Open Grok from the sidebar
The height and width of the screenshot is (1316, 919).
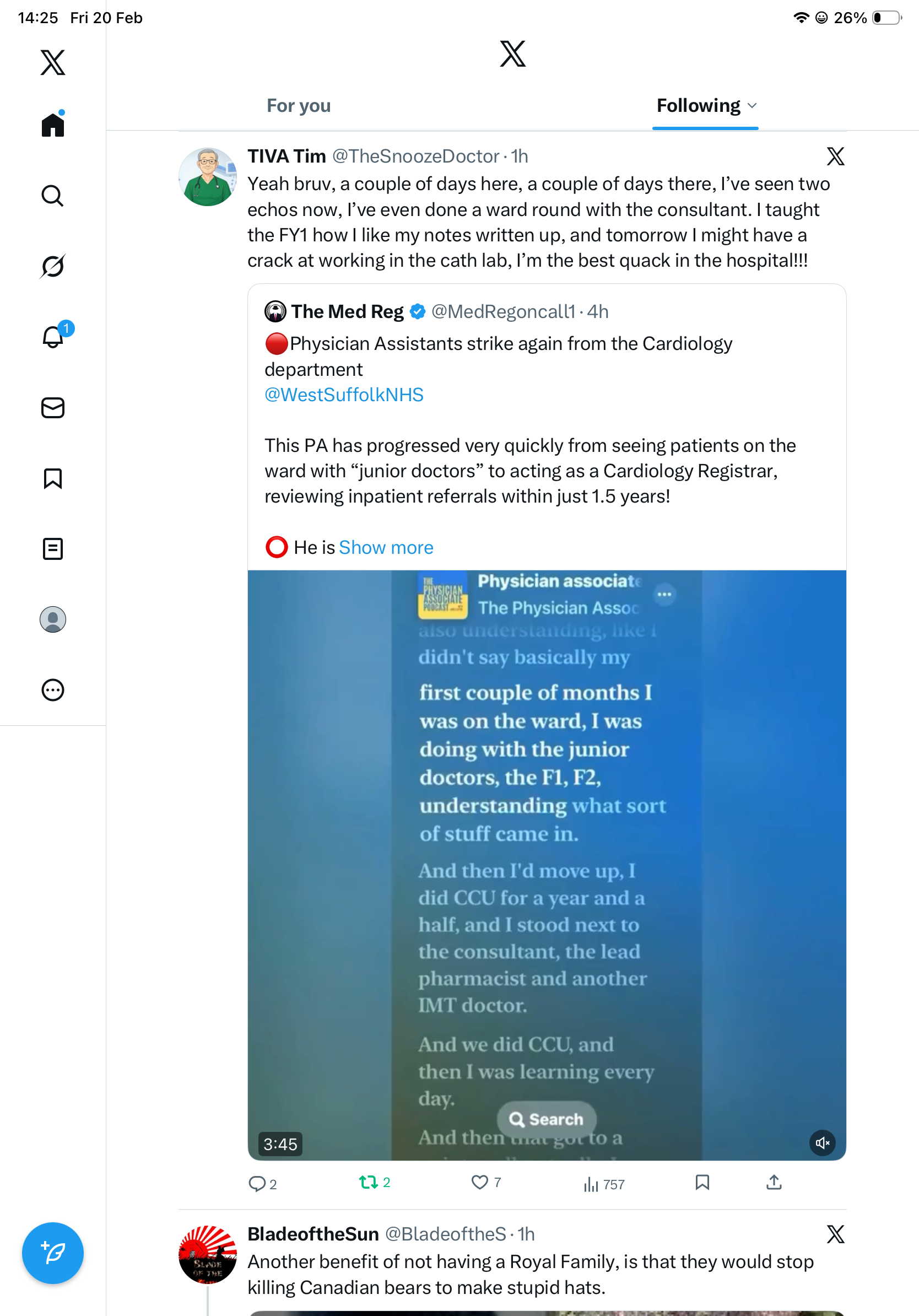(53, 267)
